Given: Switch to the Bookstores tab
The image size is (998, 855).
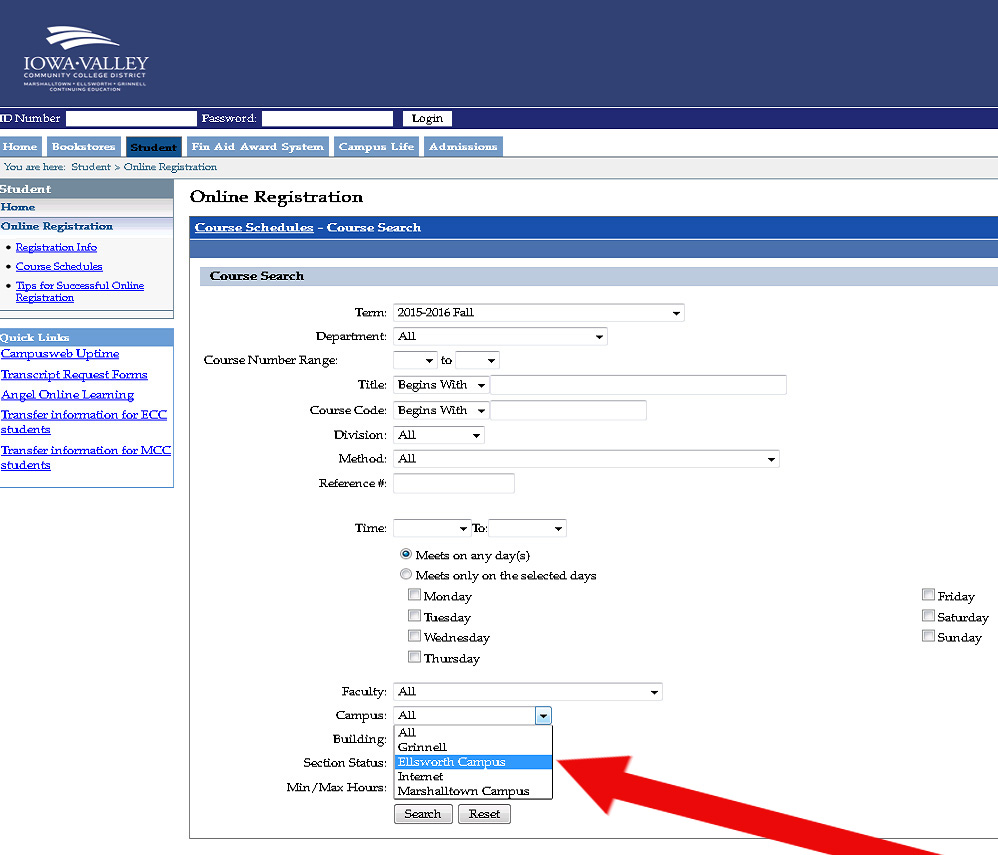Looking at the screenshot, I should [84, 147].
